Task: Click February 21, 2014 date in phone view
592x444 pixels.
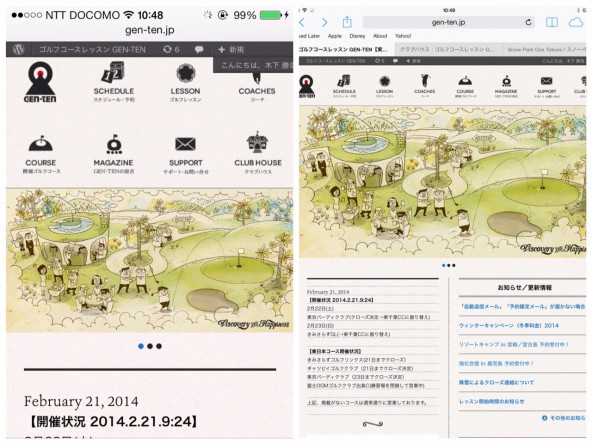Action: (x=81, y=401)
